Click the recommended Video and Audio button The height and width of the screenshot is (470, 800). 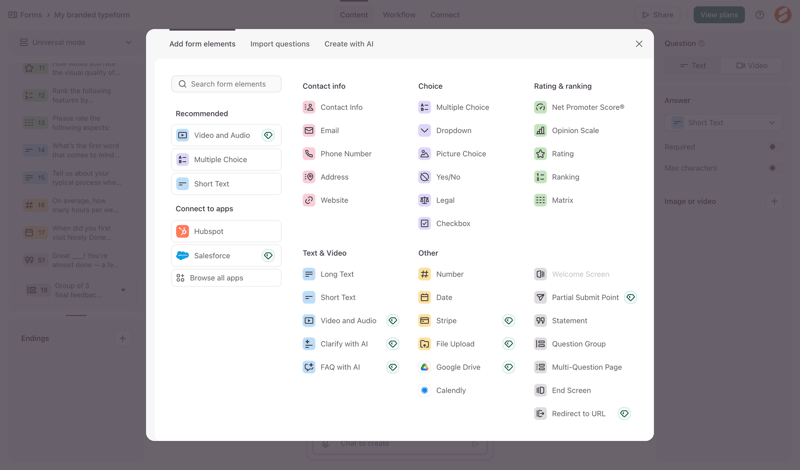point(227,135)
